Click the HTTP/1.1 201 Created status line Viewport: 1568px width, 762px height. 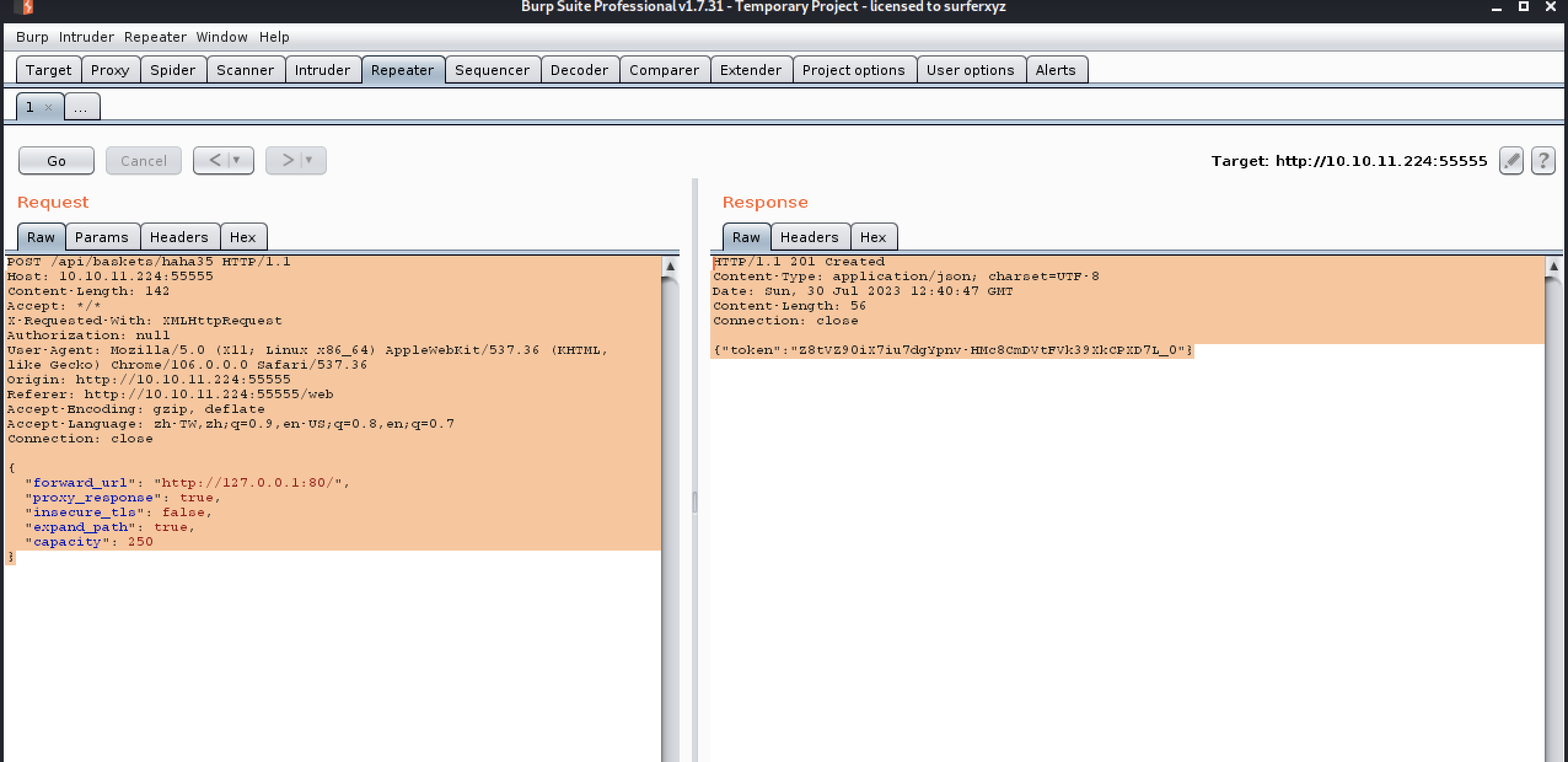(799, 261)
